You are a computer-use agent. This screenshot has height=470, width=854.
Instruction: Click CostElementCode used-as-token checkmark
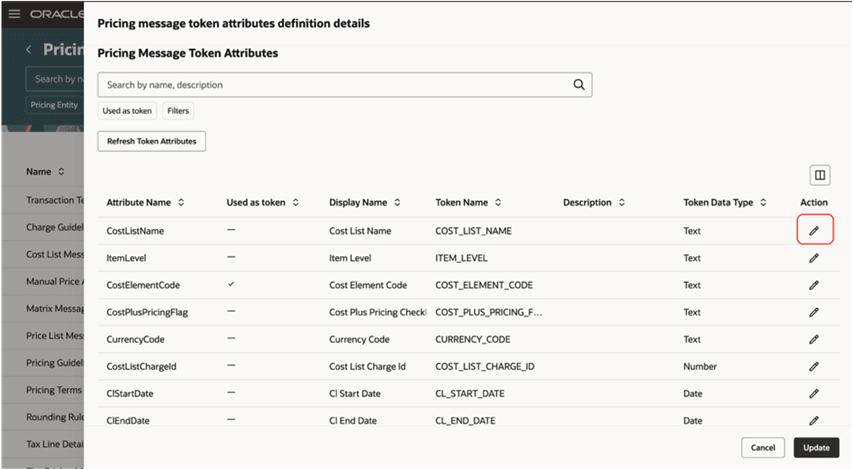point(231,284)
